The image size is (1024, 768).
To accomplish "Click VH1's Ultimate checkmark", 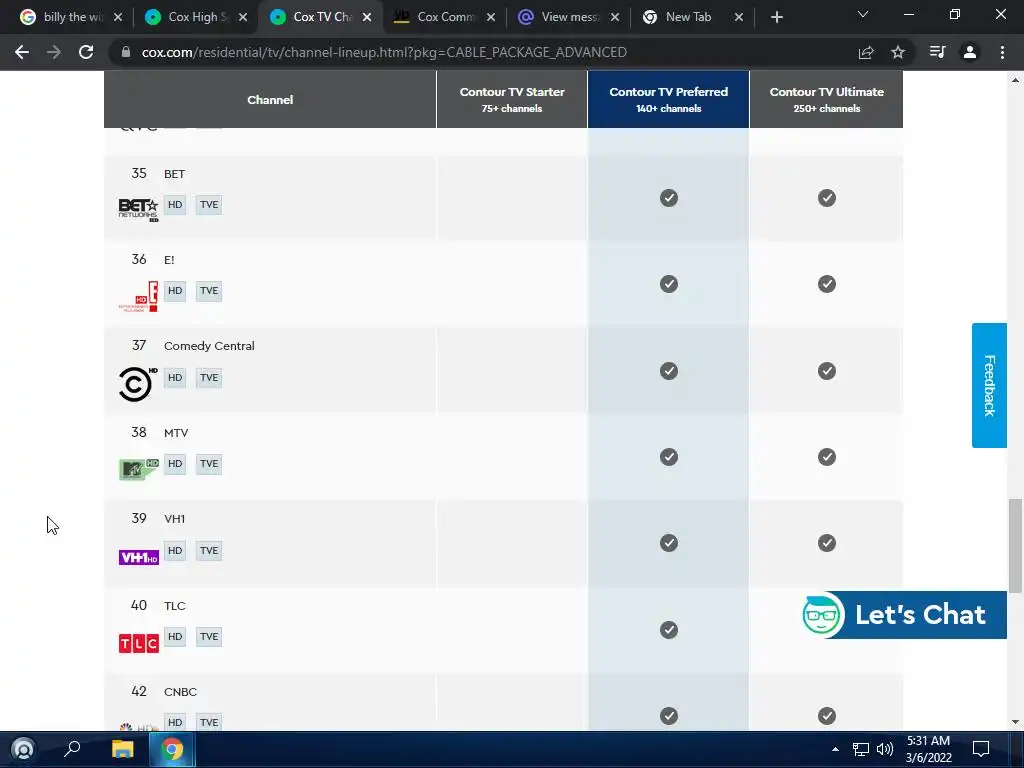I will click(827, 543).
